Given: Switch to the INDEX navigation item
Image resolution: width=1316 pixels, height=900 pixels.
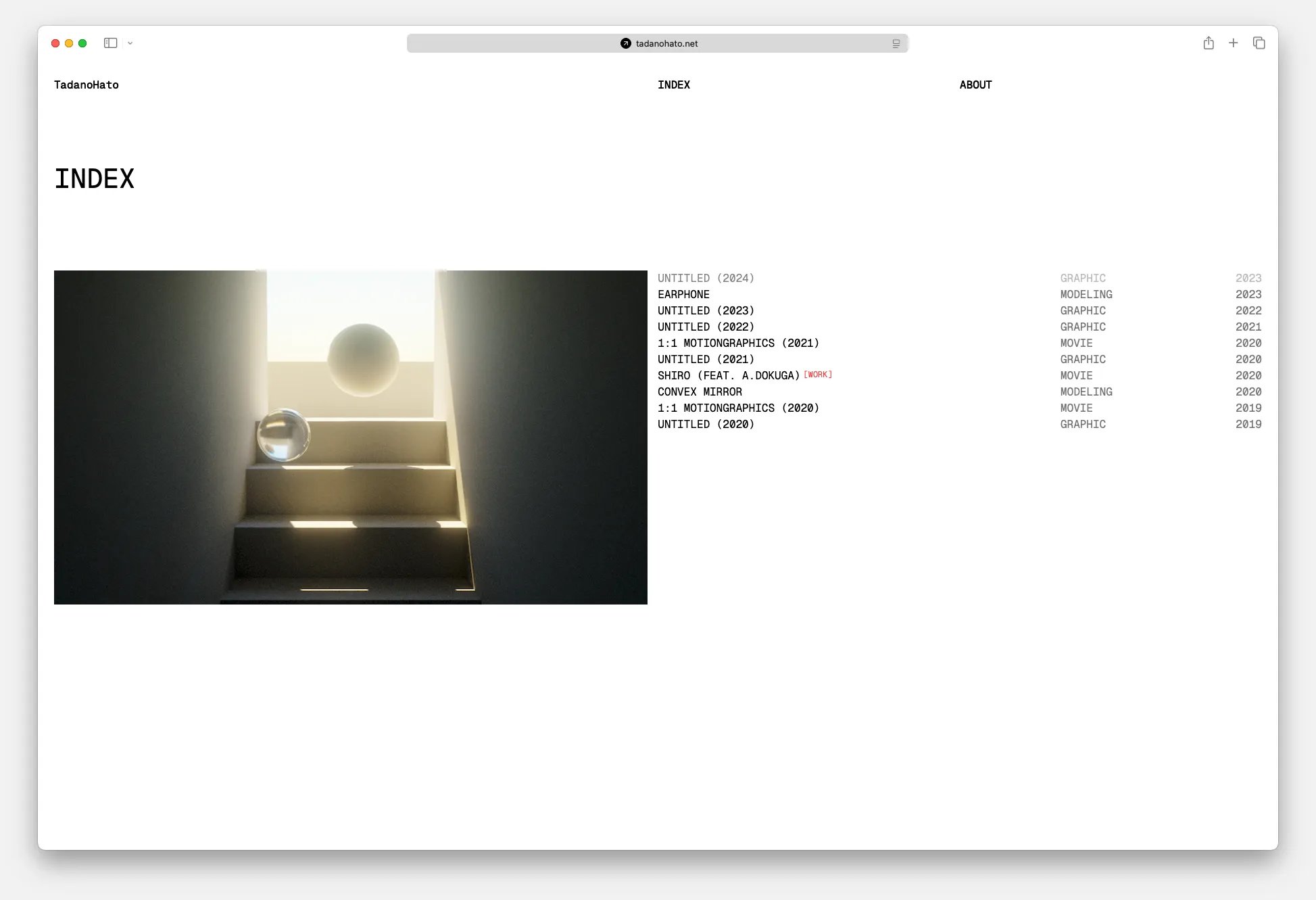Looking at the screenshot, I should pos(674,85).
